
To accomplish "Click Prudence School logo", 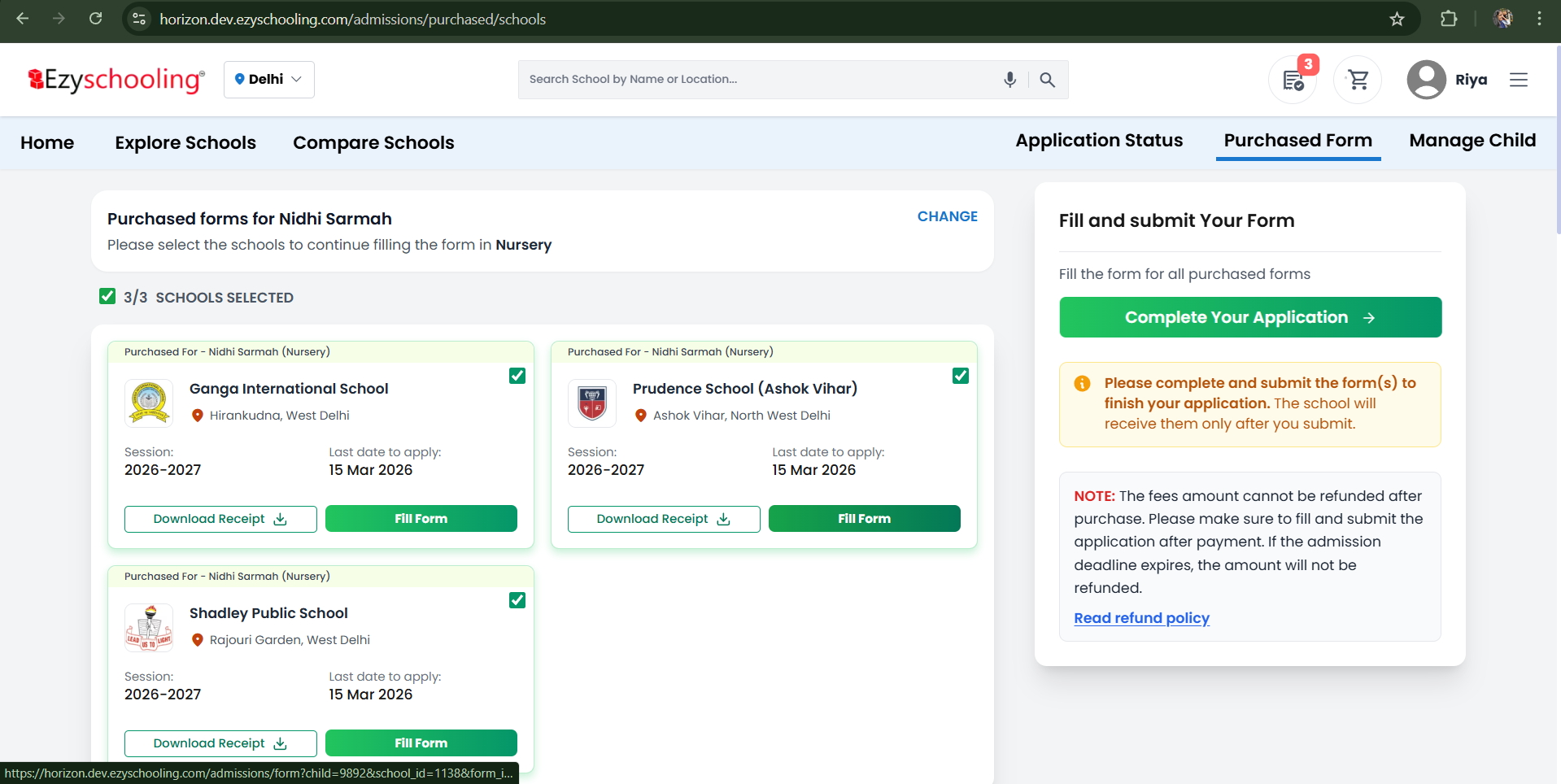I will [592, 403].
